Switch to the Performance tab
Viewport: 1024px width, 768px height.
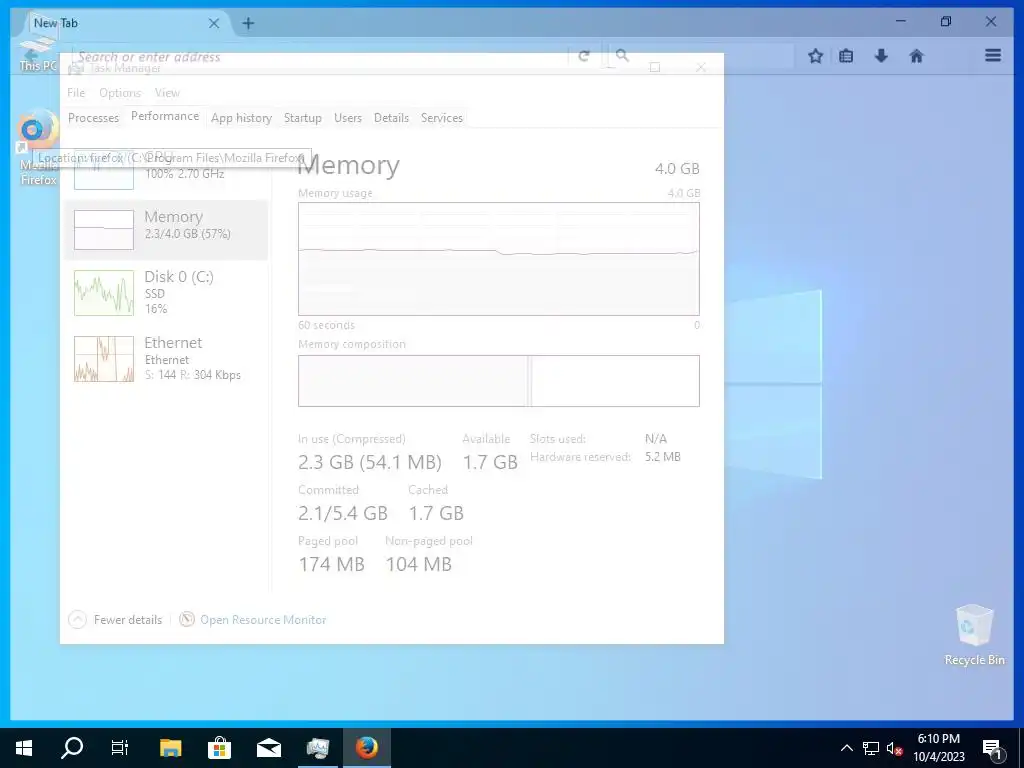165,116
